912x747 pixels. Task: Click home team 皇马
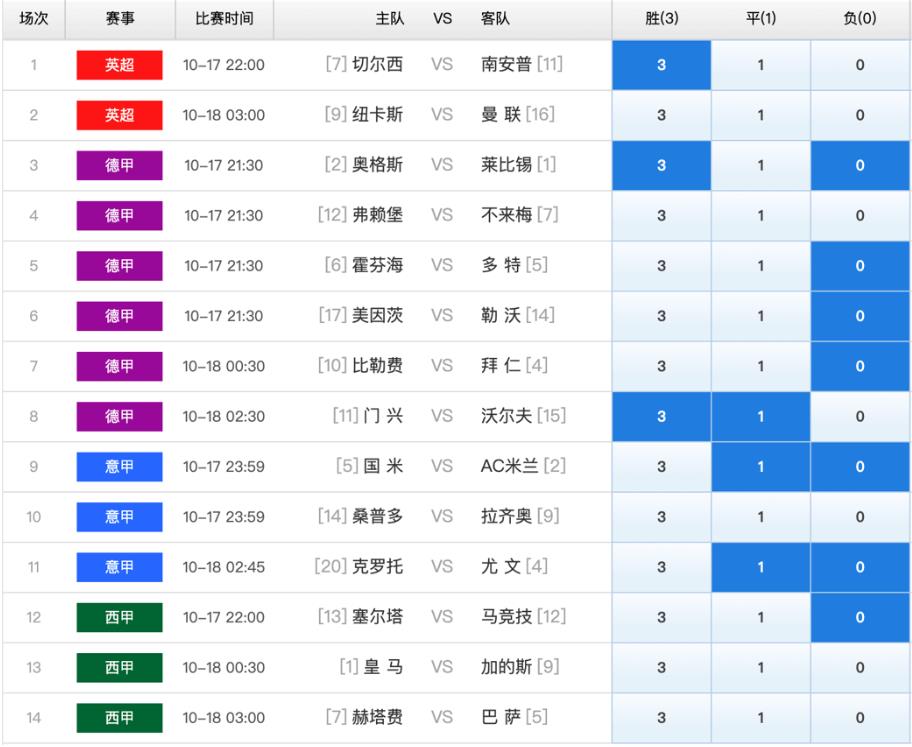[x=383, y=667]
